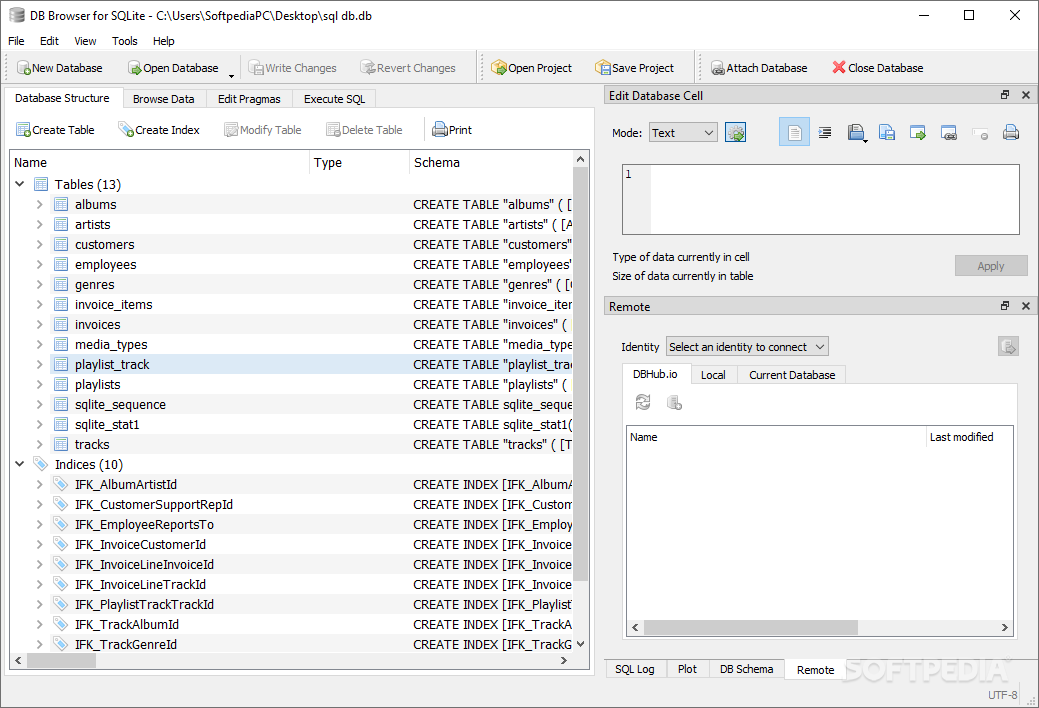Click the set cell to NULL icon

tap(980, 133)
